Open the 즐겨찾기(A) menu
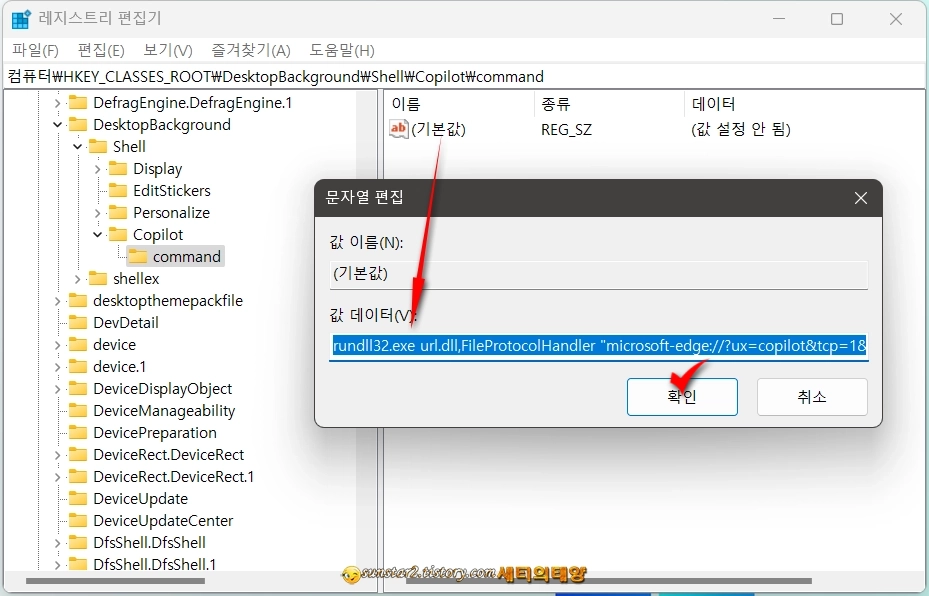The image size is (929, 596). (x=251, y=50)
